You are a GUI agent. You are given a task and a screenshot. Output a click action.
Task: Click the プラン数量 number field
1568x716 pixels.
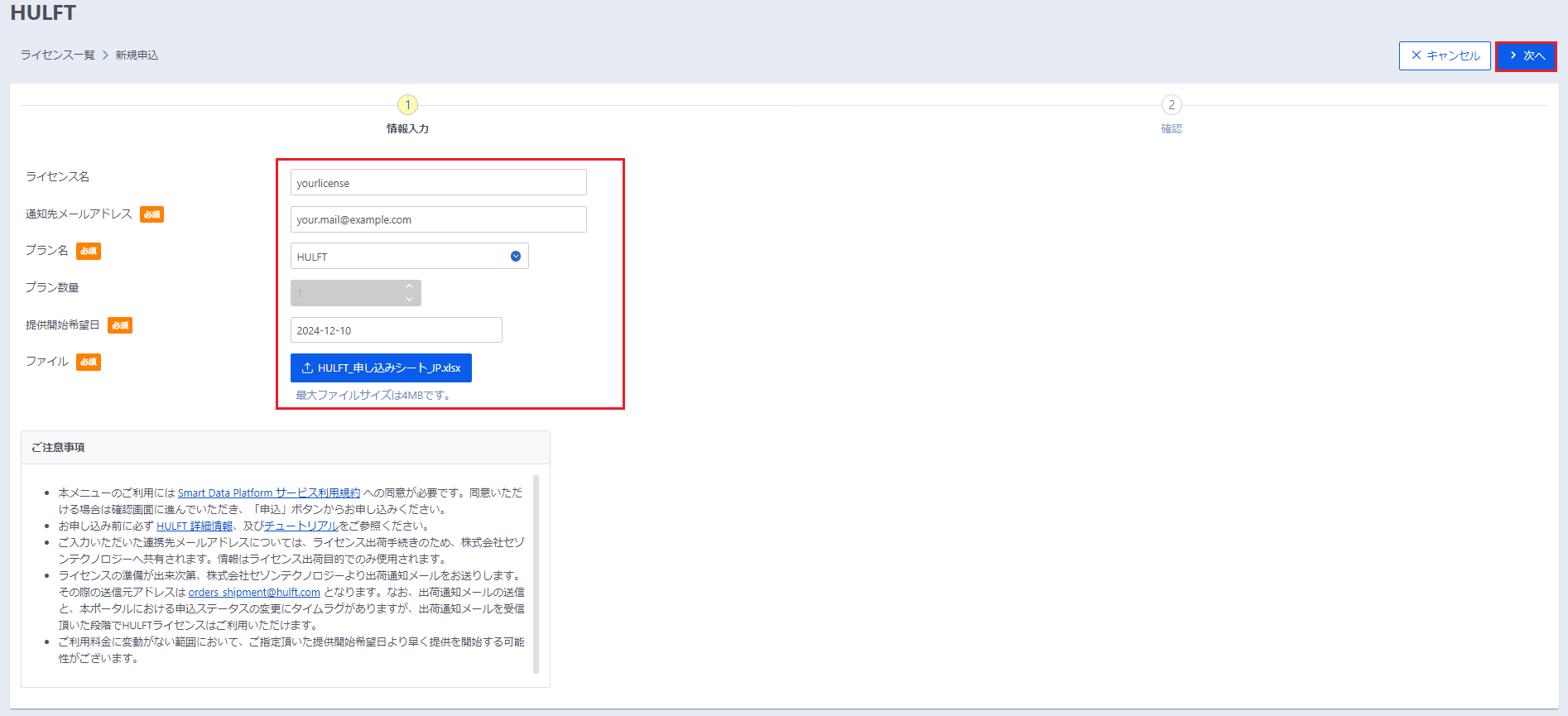point(356,293)
